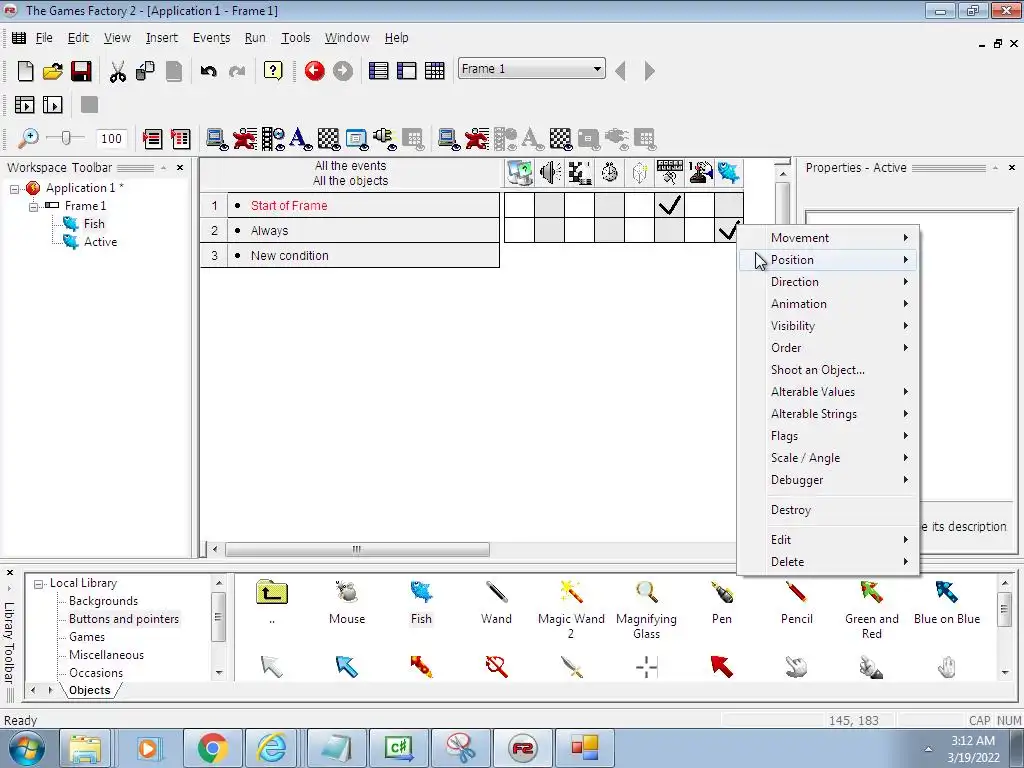1024x768 pixels.
Task: Select Green and Red pointer object
Action: click(872, 610)
